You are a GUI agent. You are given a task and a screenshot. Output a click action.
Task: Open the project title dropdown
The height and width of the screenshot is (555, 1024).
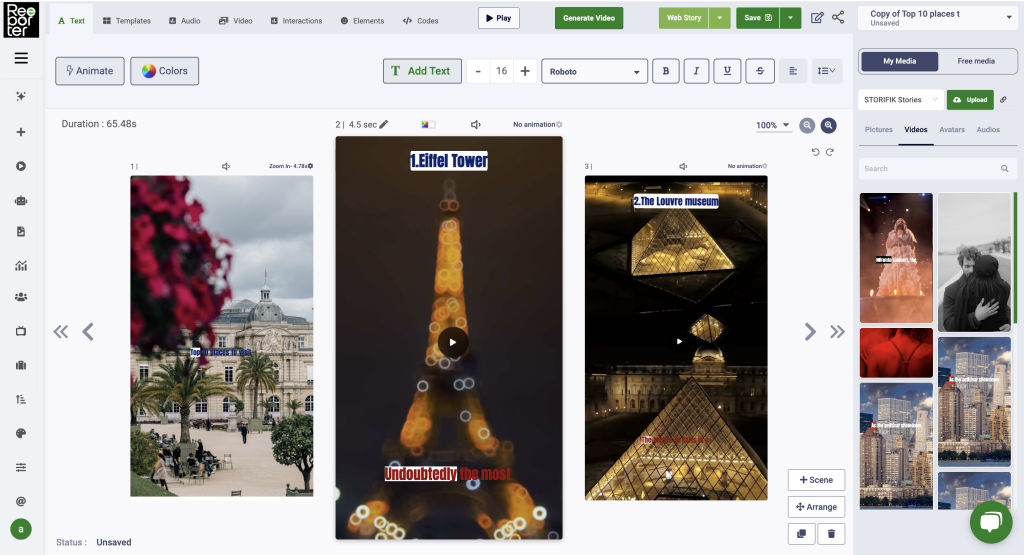click(938, 18)
